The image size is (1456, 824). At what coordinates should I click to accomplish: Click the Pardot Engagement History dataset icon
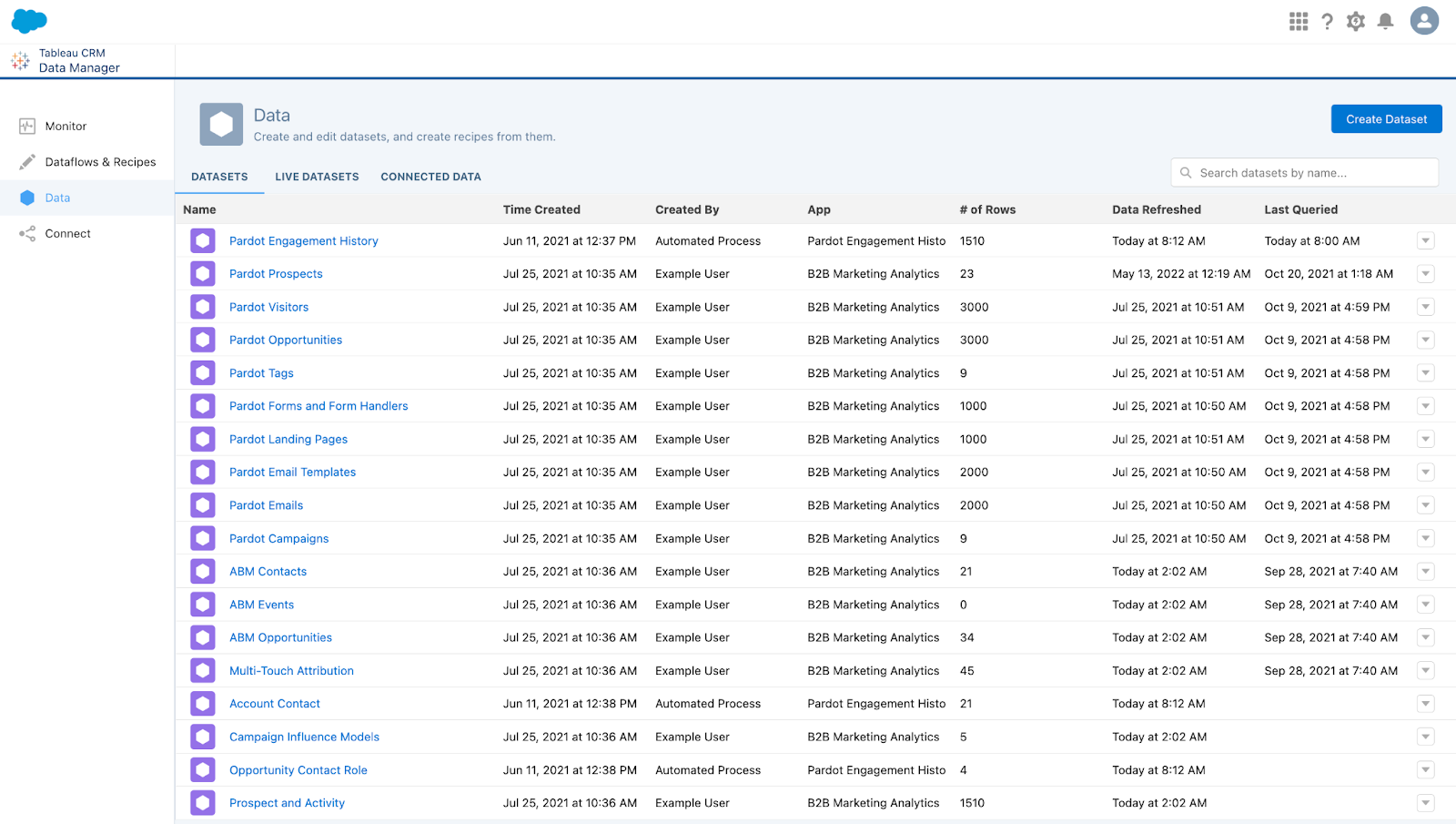[x=203, y=240]
